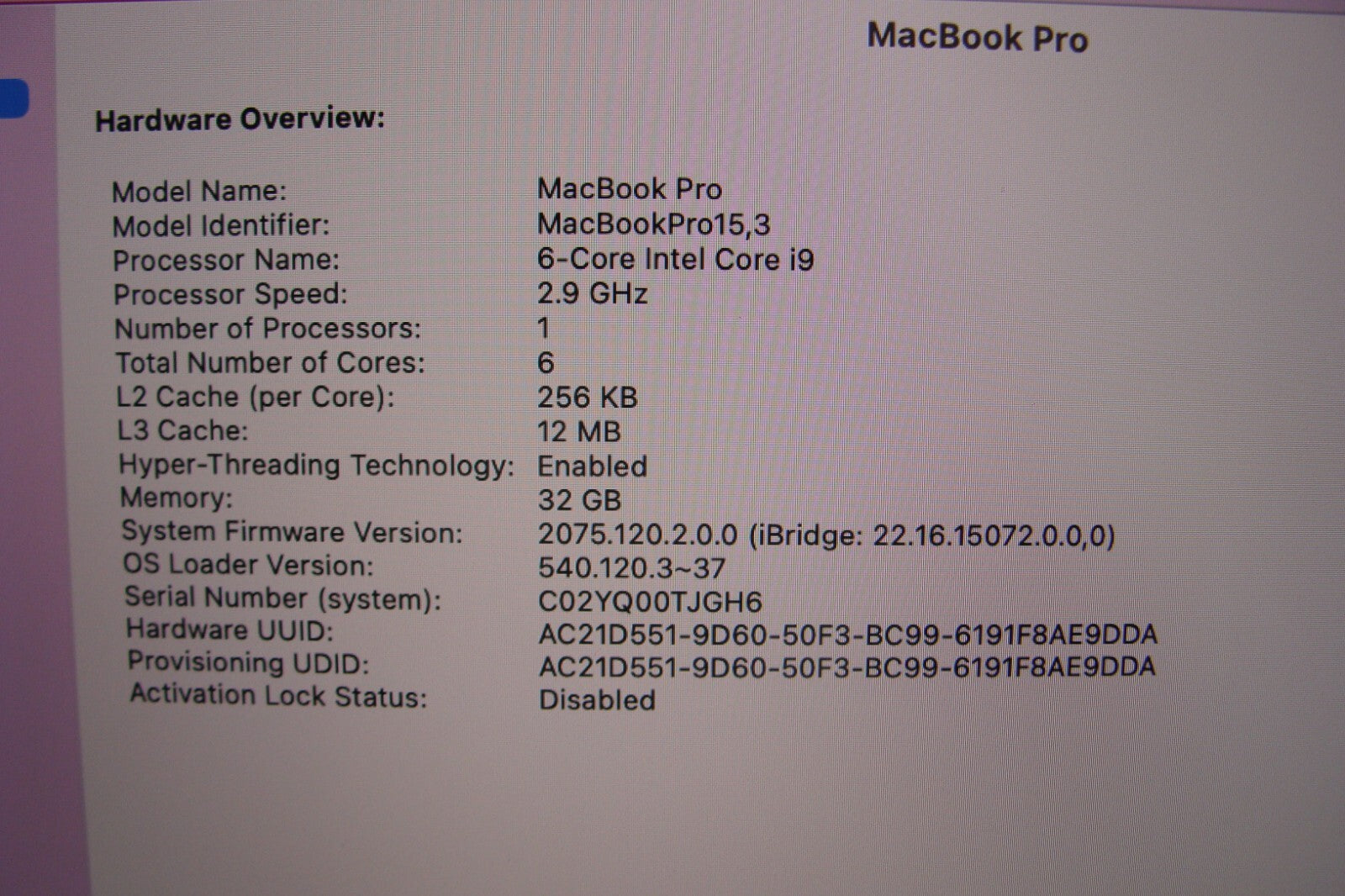Click the Total Number of Cores label
Screen dimensions: 1345x896
tap(271, 363)
